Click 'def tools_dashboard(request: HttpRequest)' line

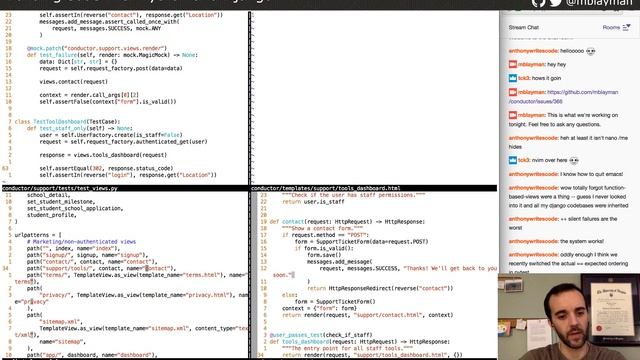coord(360,342)
